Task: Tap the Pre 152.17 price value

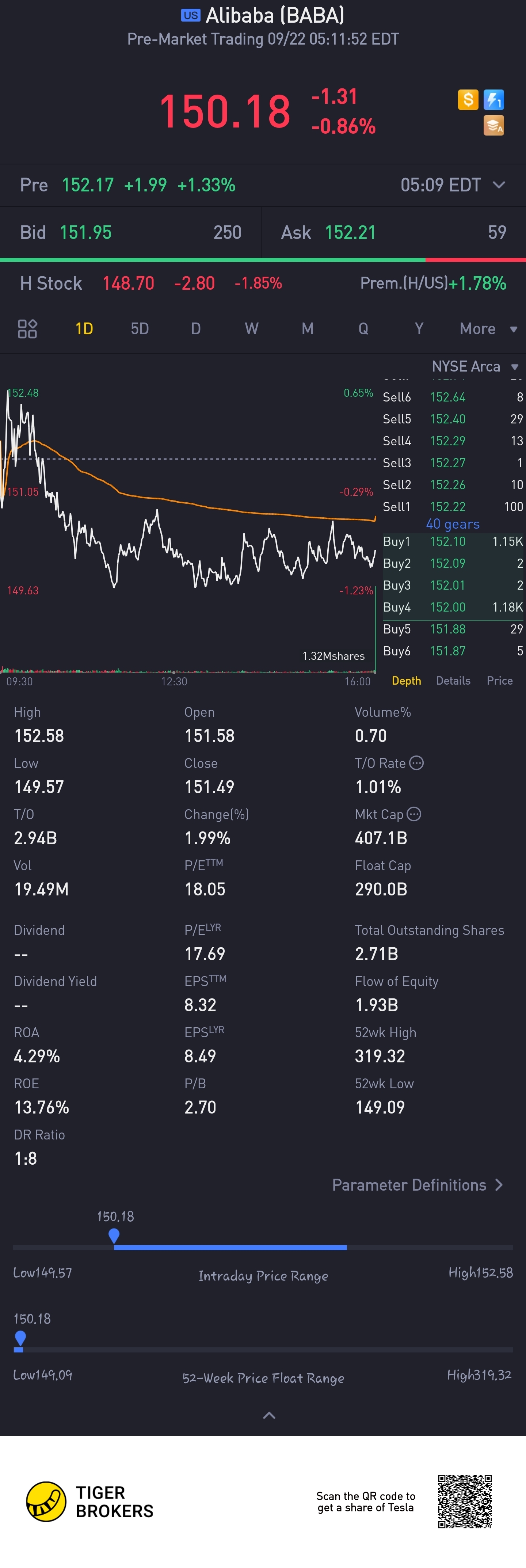Action: click(88, 185)
